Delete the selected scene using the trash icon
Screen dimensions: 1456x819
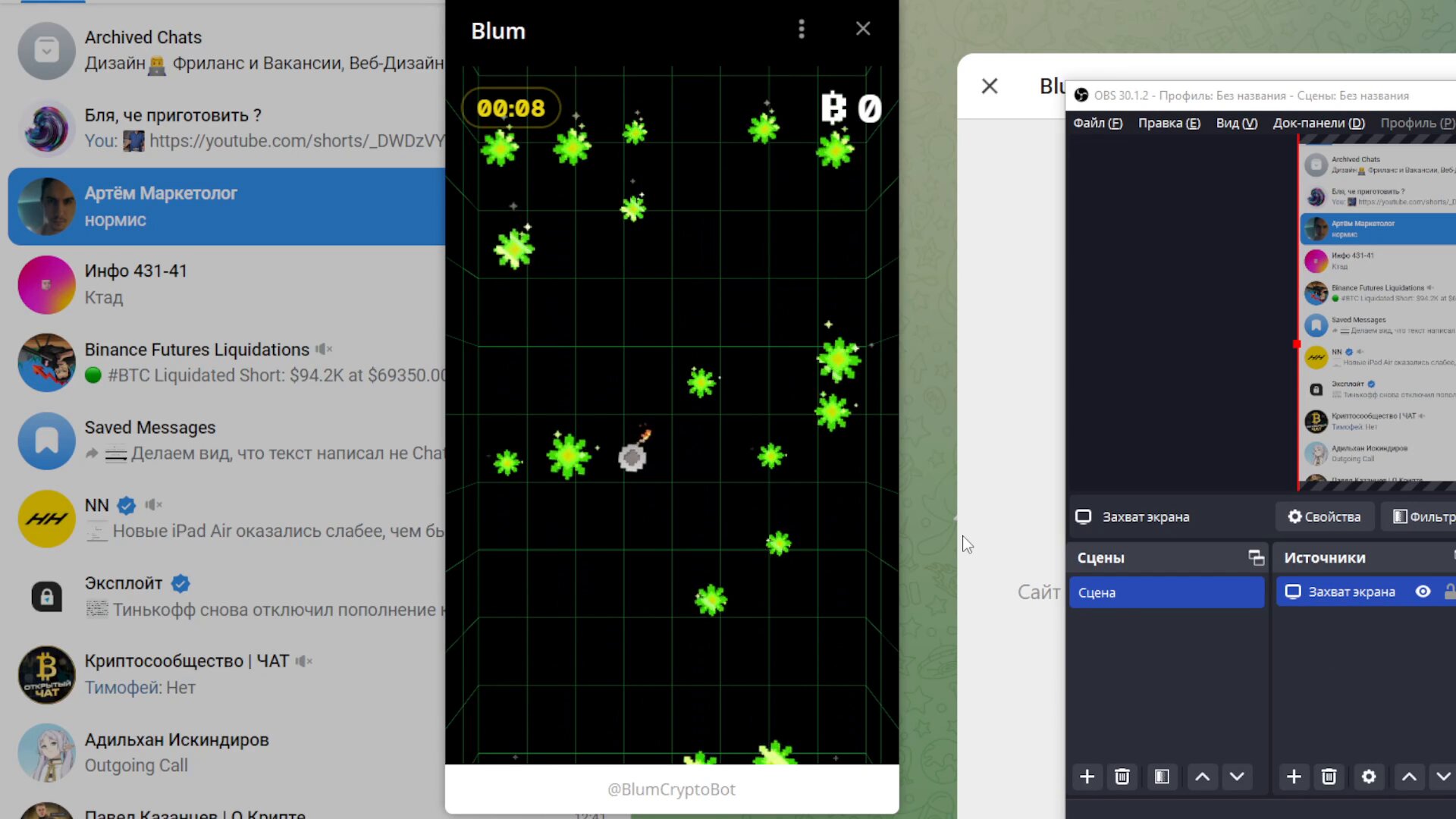(x=1122, y=777)
